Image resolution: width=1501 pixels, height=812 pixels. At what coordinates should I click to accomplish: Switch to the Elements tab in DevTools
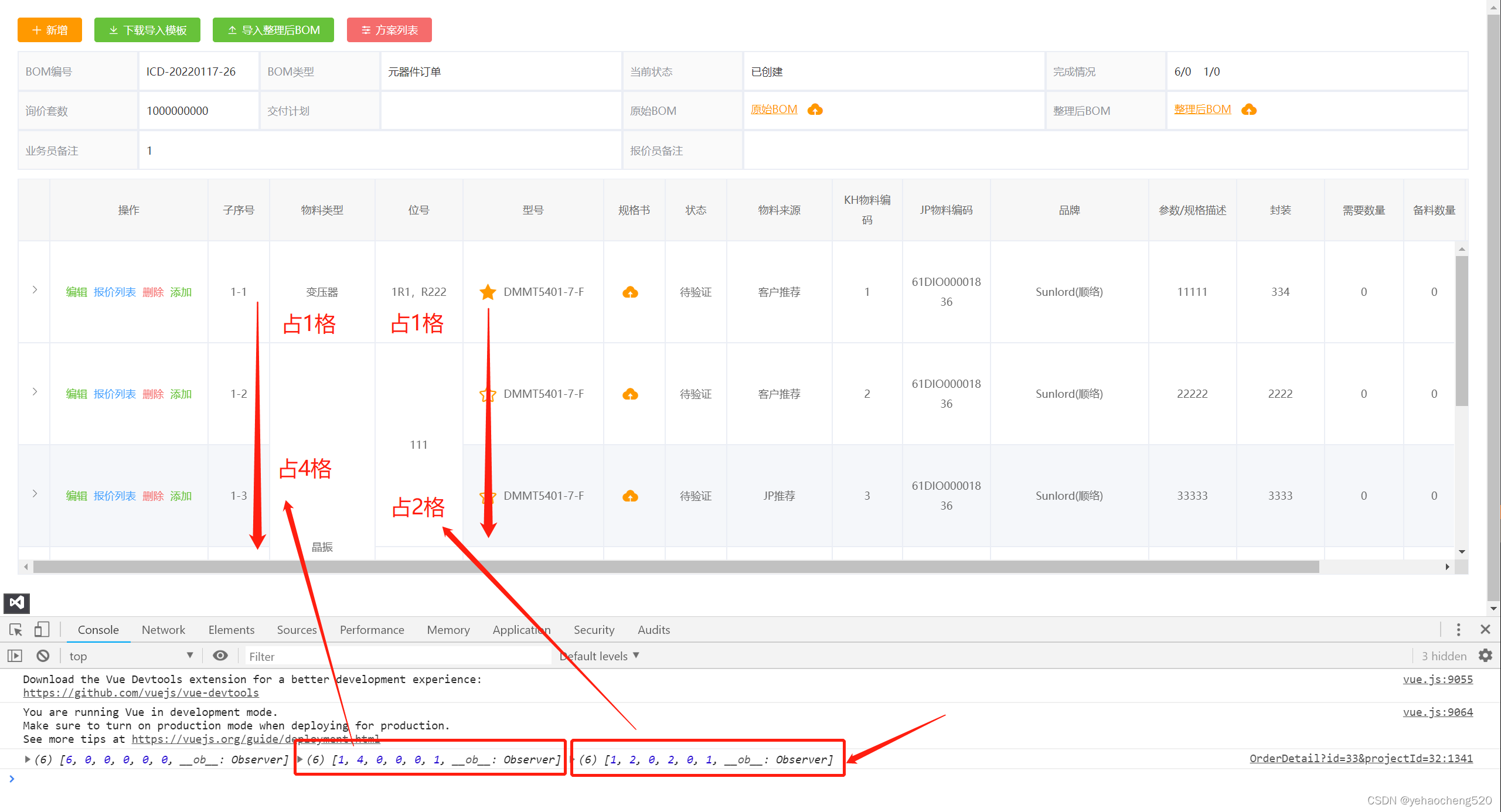231,629
